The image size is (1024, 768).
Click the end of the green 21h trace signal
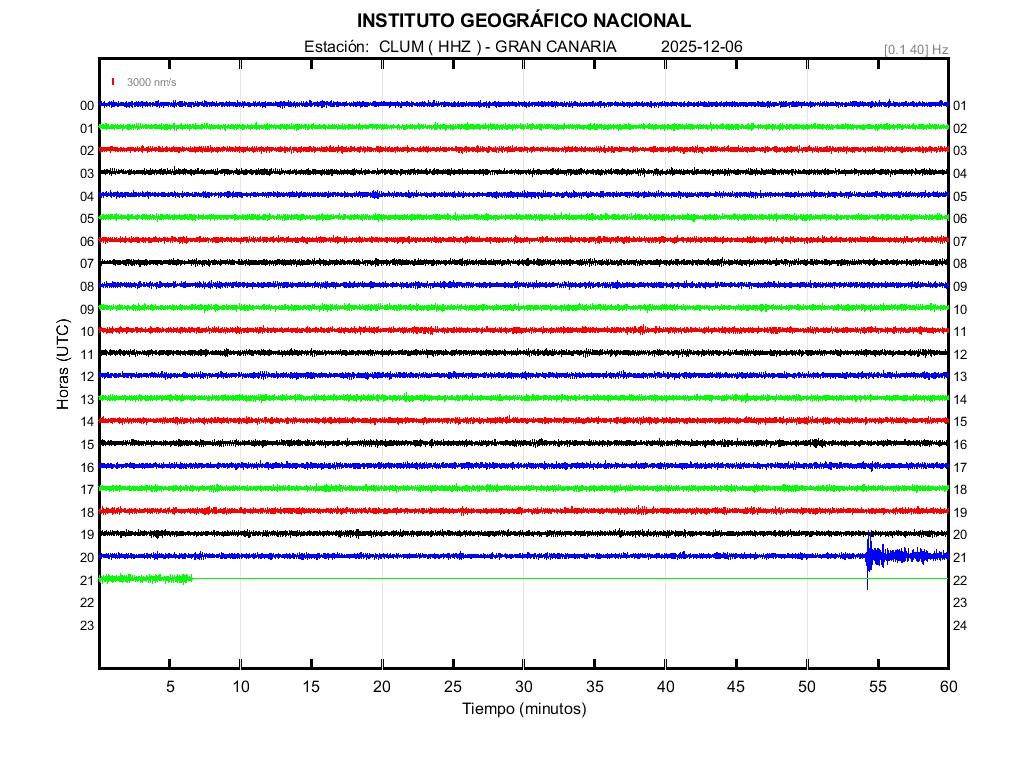click(x=190, y=578)
